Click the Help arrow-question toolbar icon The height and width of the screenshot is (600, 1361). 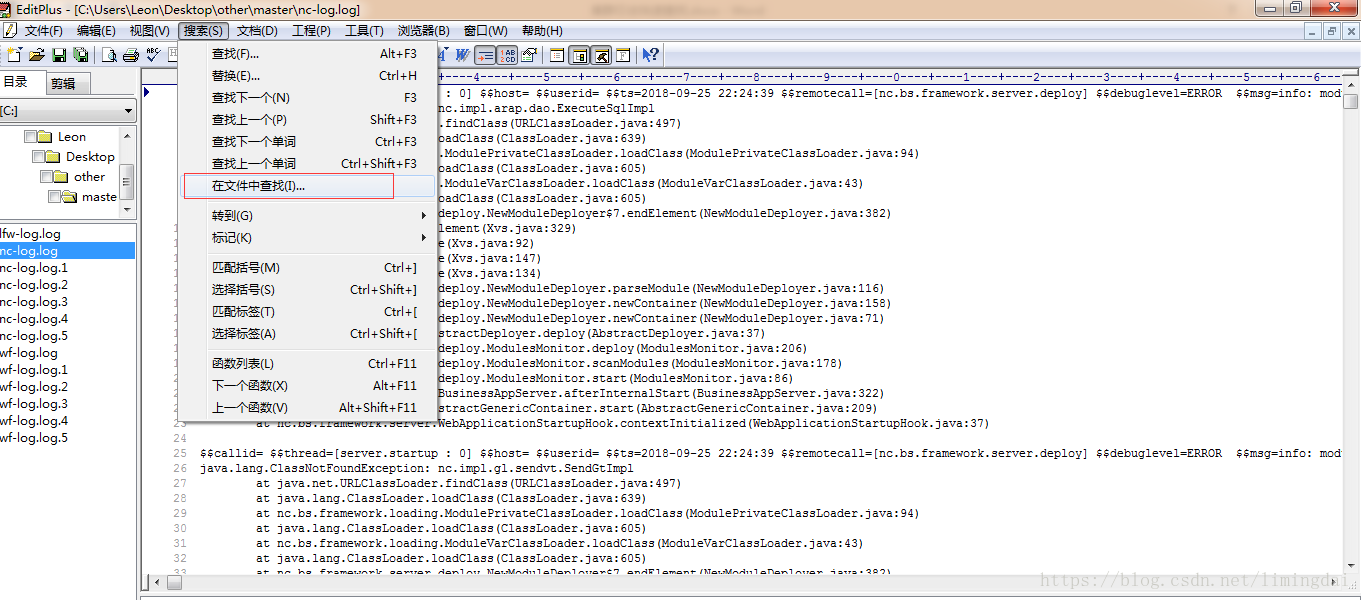click(650, 55)
